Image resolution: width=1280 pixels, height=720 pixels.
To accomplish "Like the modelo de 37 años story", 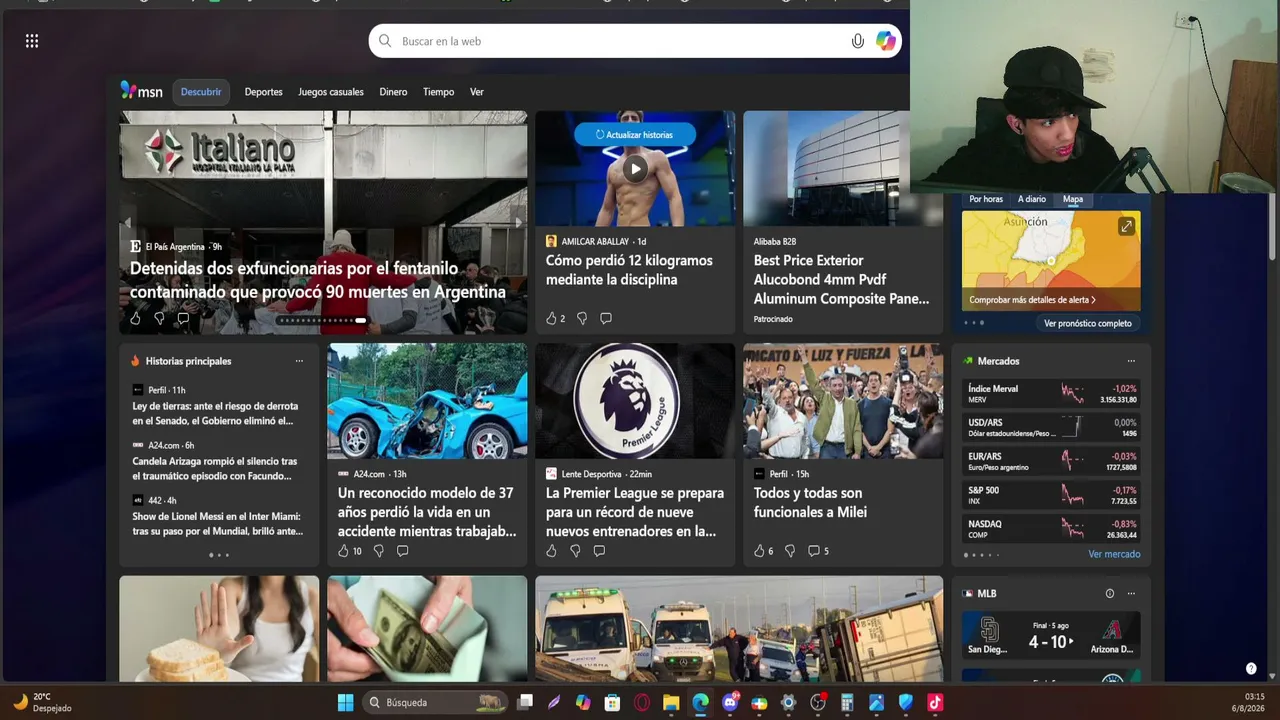I will 343,551.
